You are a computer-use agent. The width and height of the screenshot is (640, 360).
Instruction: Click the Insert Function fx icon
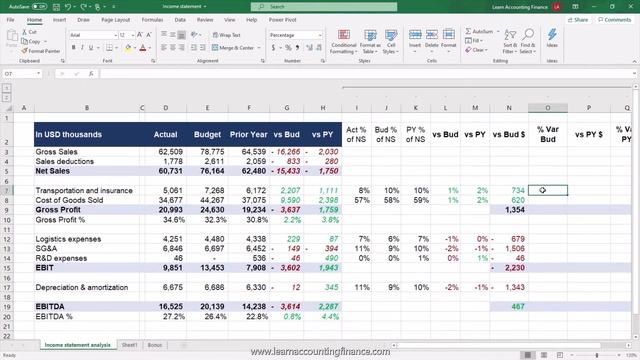91,74
